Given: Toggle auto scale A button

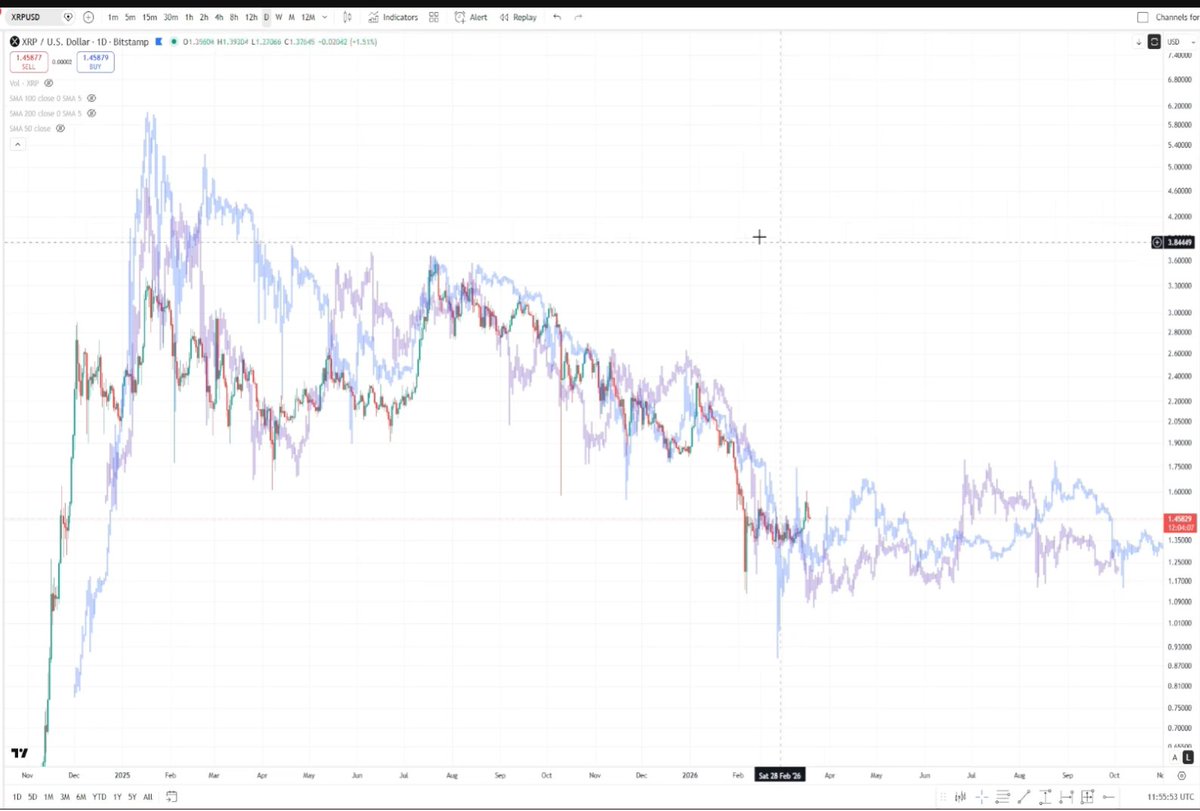Looking at the screenshot, I should pyautogui.click(x=1174, y=758).
